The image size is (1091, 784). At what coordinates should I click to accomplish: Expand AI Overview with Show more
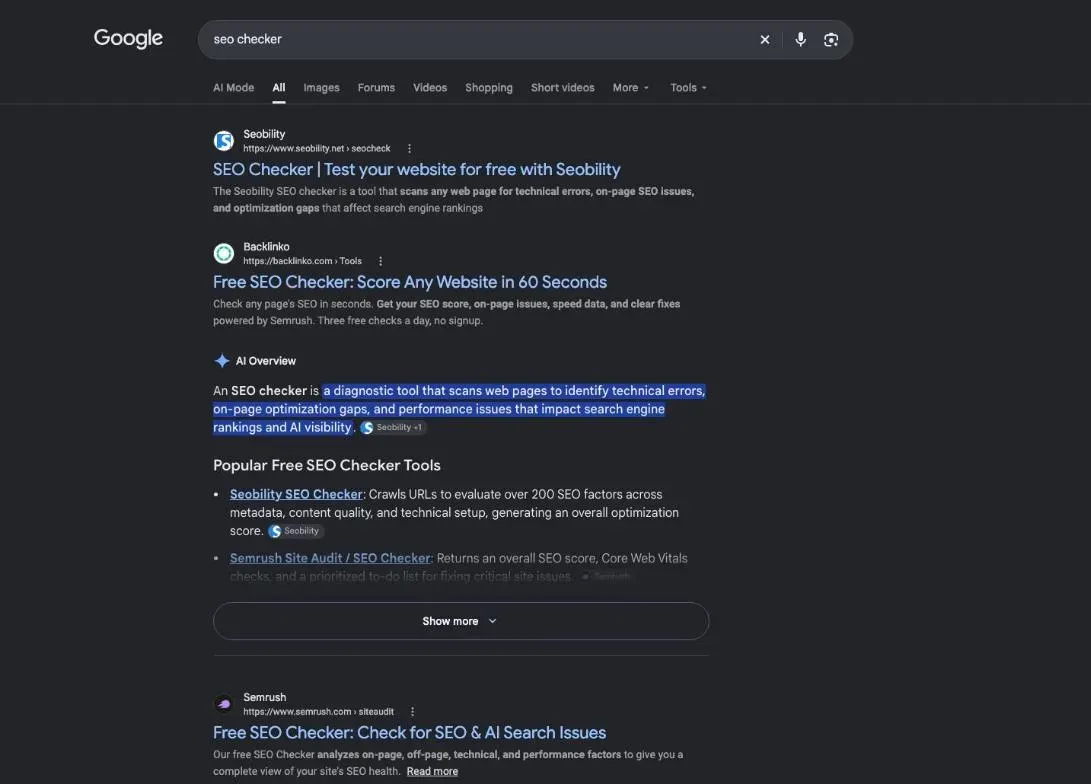[x=461, y=621]
